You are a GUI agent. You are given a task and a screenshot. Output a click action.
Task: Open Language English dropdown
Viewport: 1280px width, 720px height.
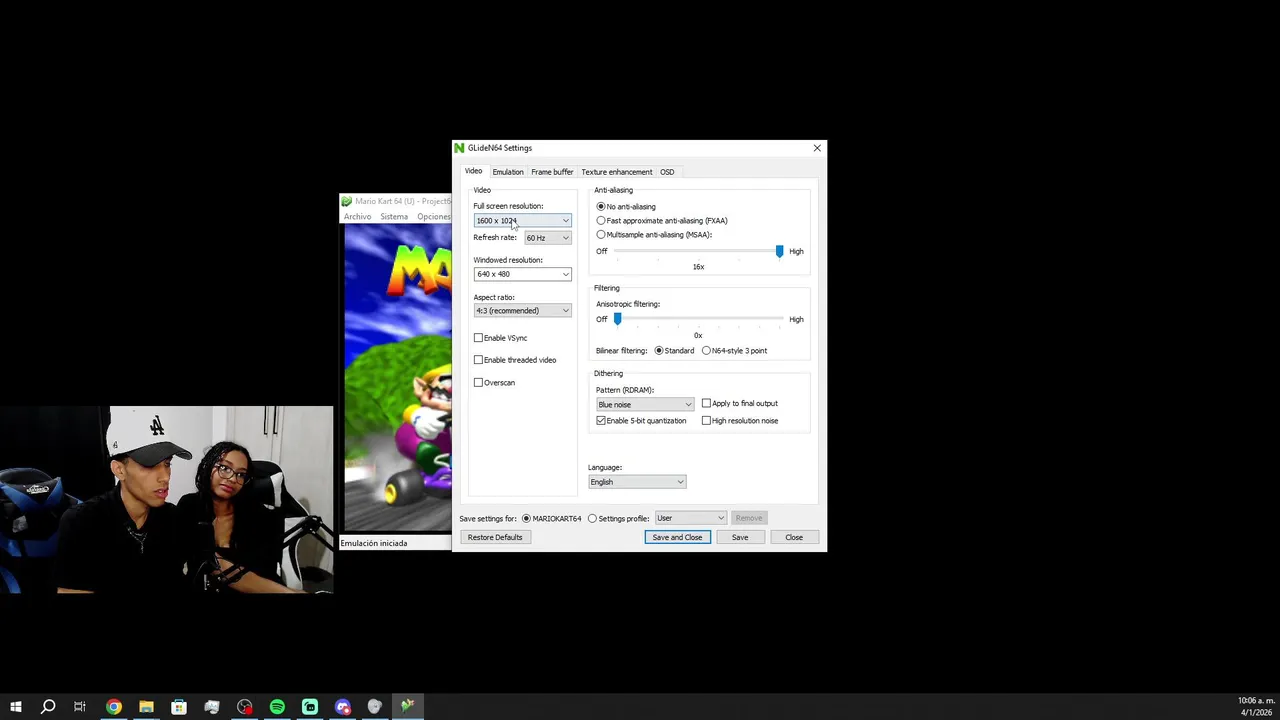click(x=637, y=482)
